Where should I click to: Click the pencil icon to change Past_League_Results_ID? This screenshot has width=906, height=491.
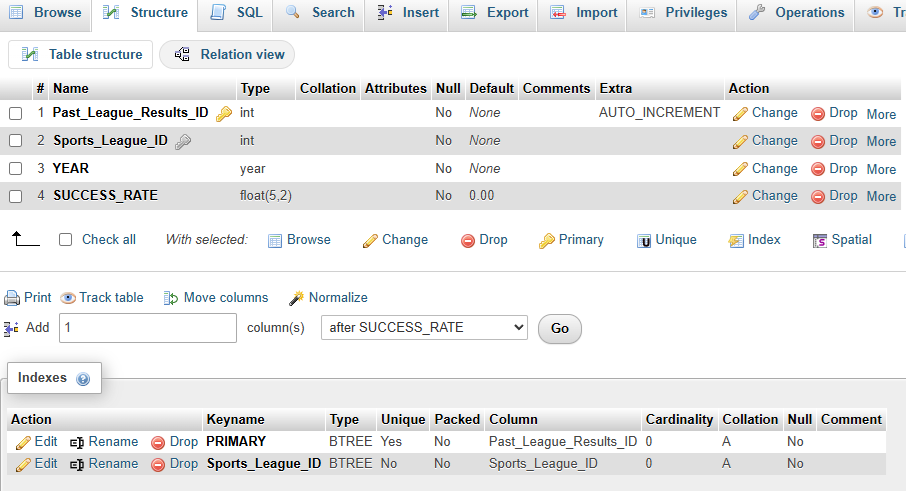coord(740,114)
